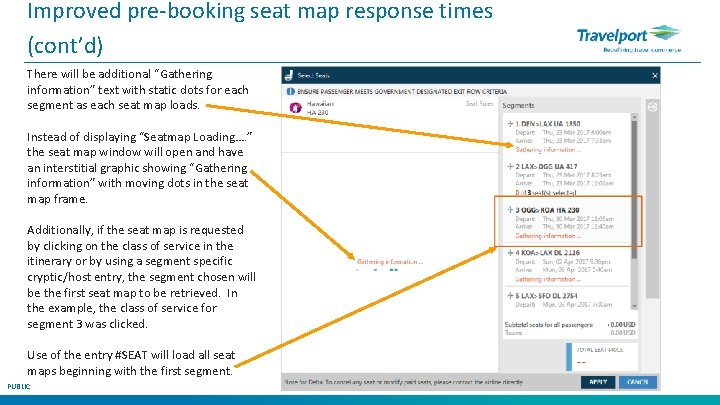Click 'Gathering information' under segment 4

coord(548,279)
